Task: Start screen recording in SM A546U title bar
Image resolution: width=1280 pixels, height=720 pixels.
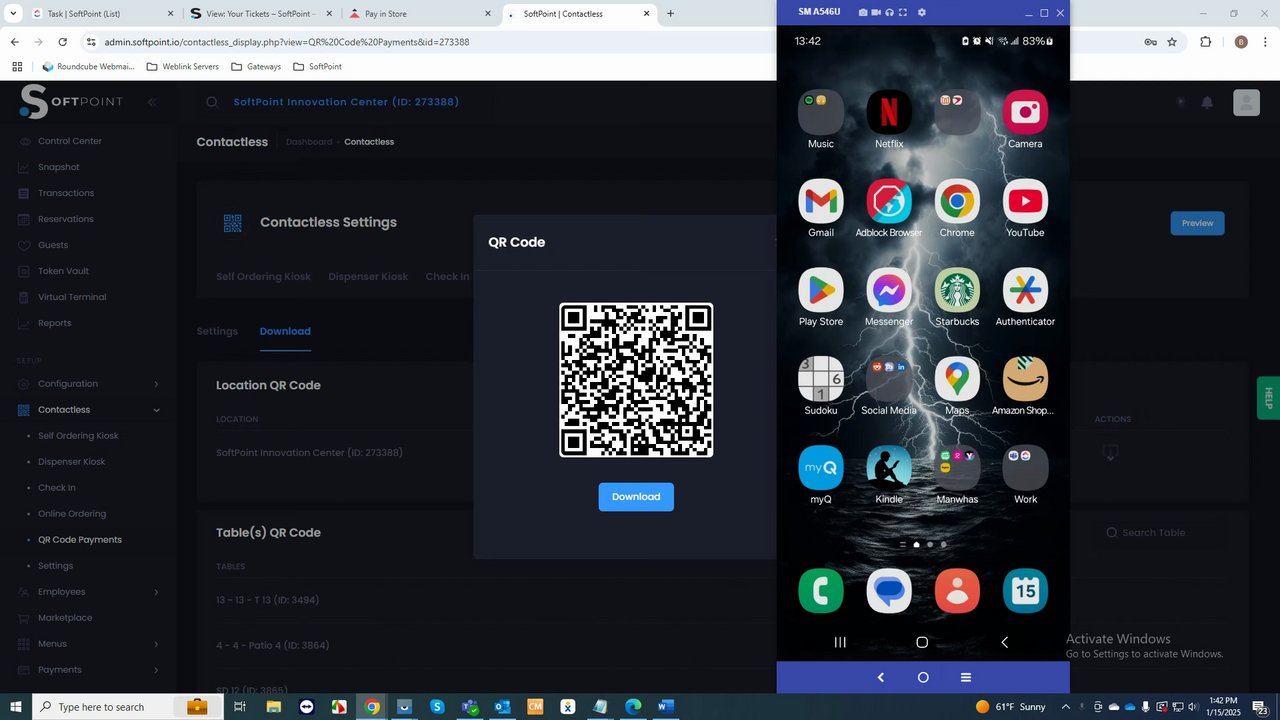Action: tap(876, 13)
